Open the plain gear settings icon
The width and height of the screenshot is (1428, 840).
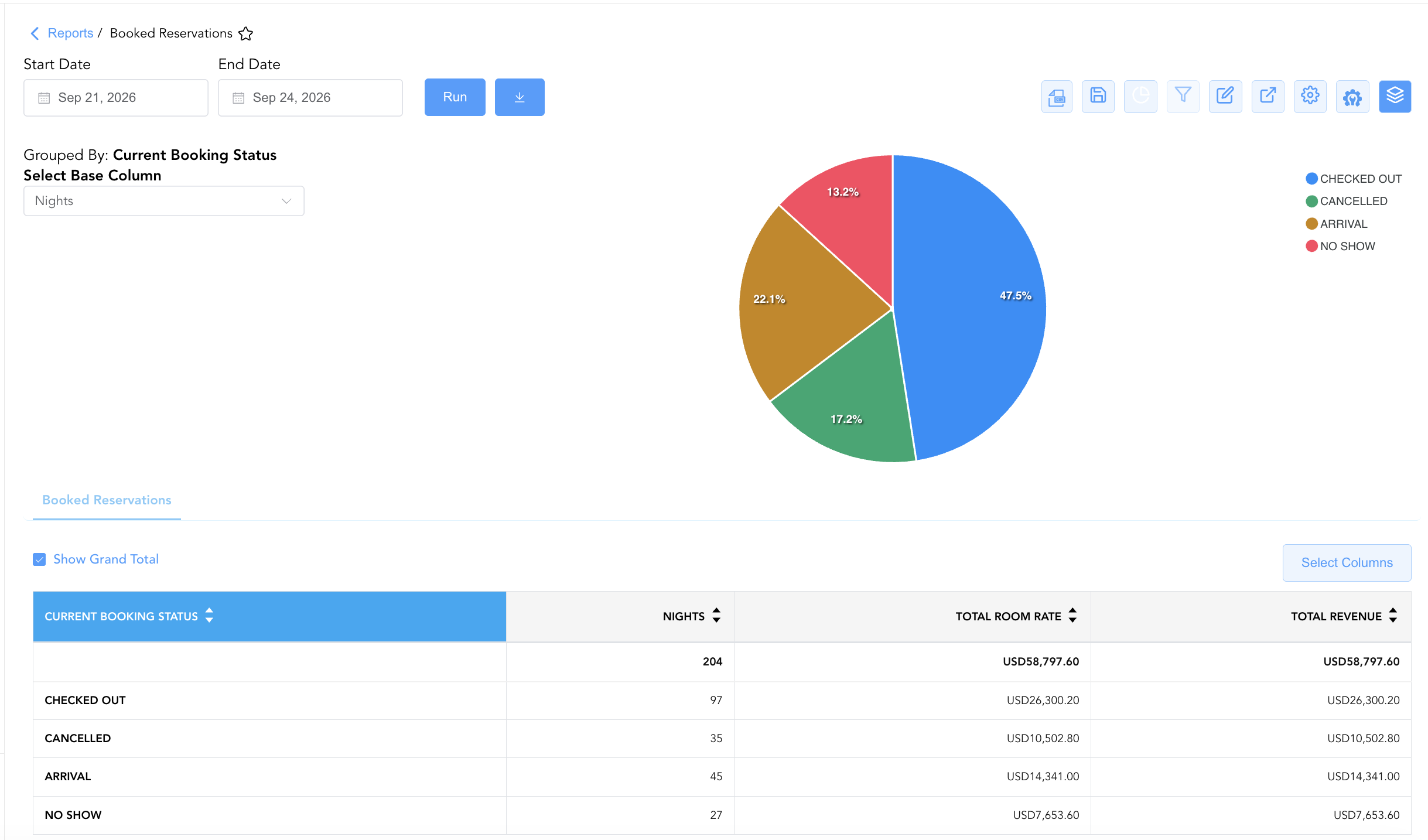tap(1310, 97)
